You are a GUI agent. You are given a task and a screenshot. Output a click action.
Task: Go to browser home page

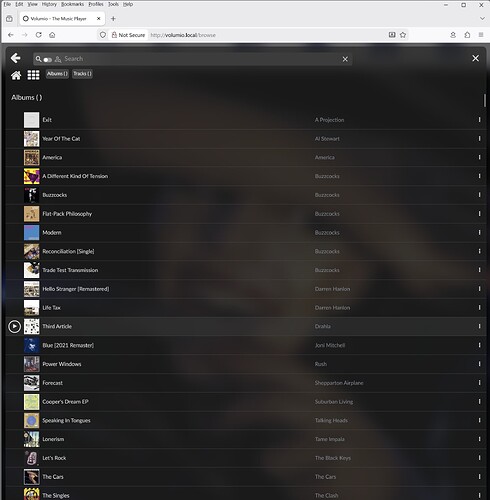coord(52,35)
